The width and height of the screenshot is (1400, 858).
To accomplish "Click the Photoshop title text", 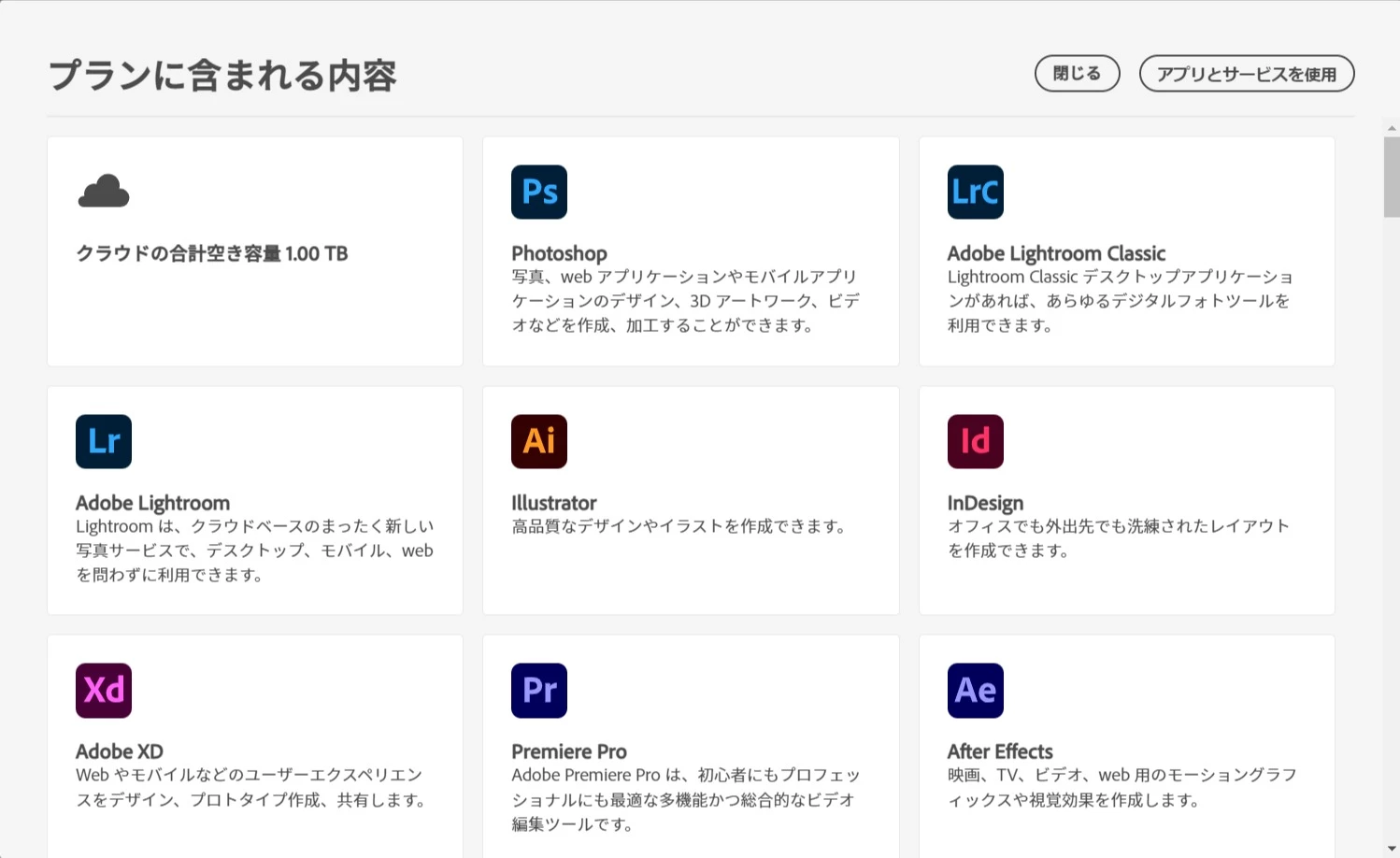I will [x=559, y=253].
